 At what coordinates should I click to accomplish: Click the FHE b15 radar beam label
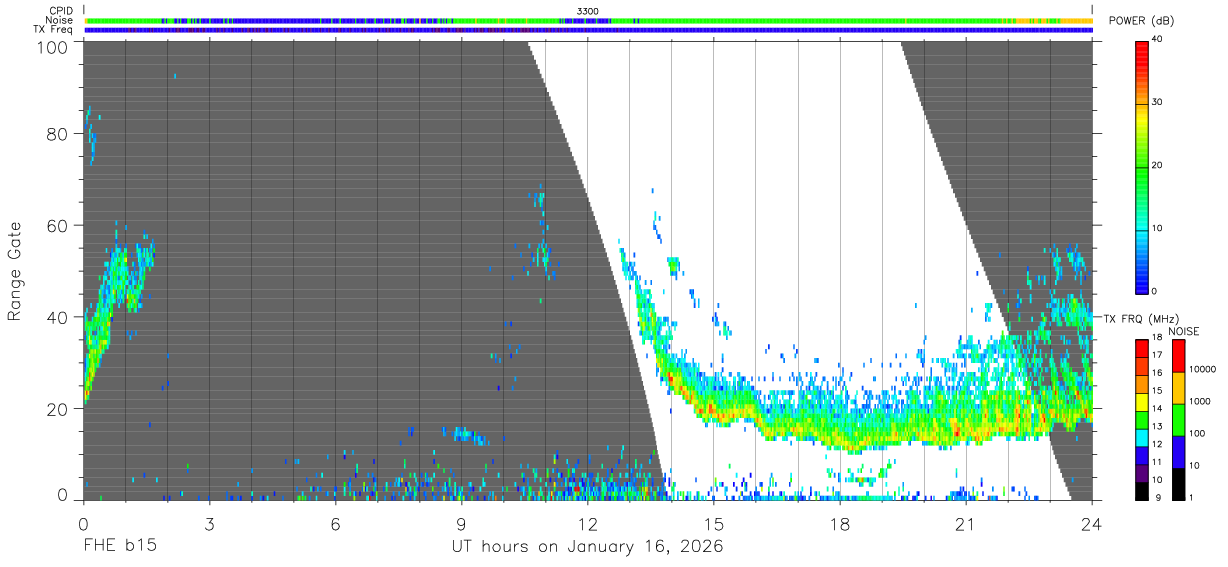tap(120, 547)
